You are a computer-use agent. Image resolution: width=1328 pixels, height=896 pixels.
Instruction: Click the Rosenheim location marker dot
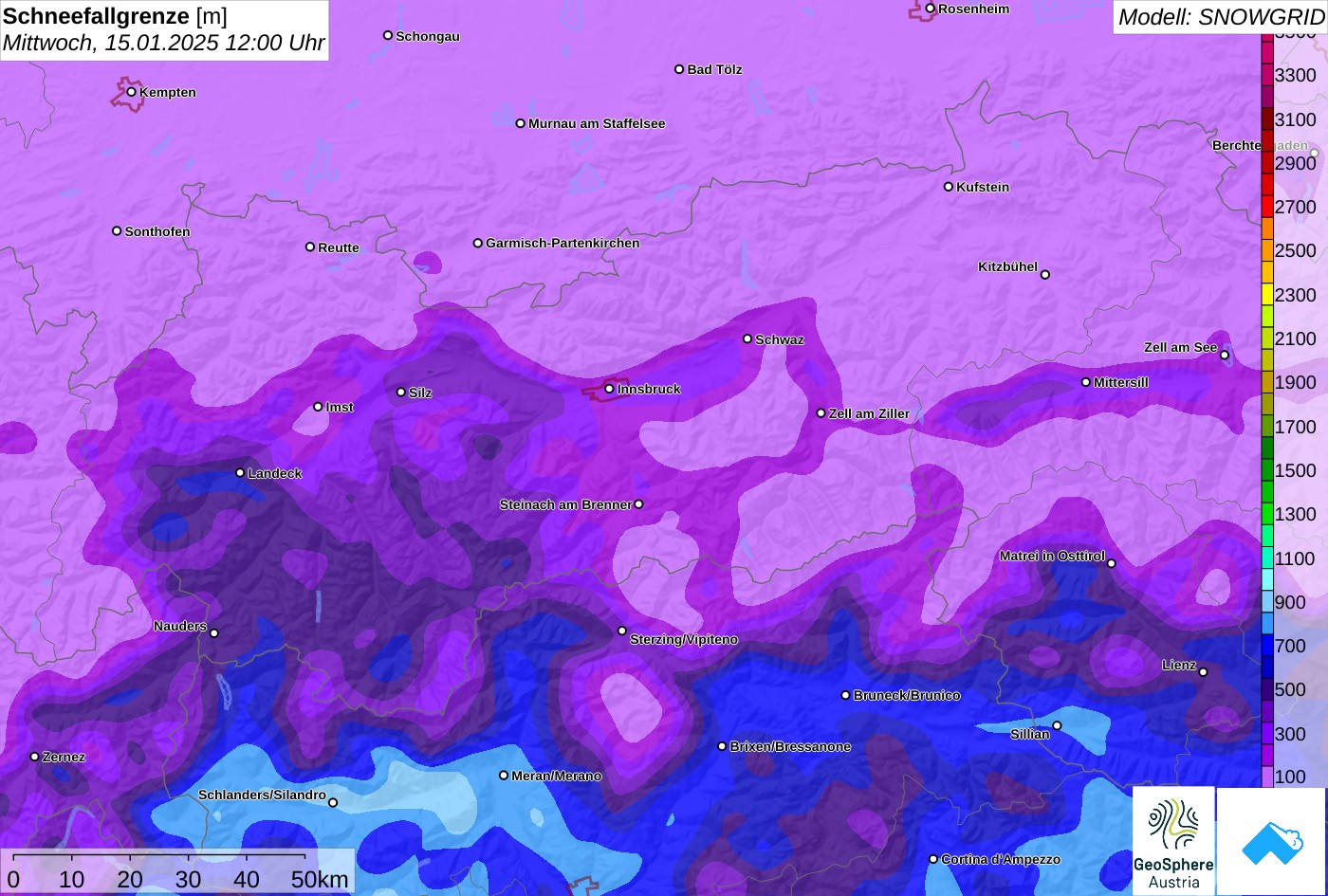pyautogui.click(x=930, y=9)
